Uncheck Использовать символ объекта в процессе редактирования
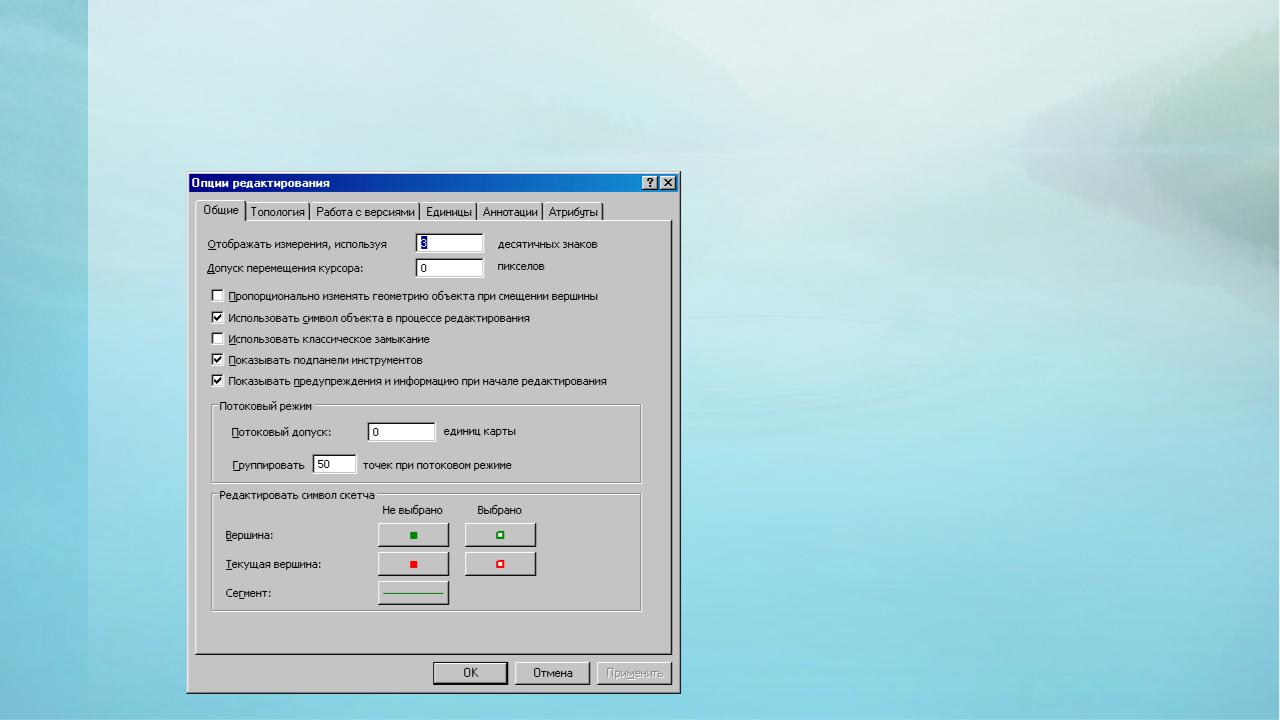The image size is (1280, 720). 217,318
